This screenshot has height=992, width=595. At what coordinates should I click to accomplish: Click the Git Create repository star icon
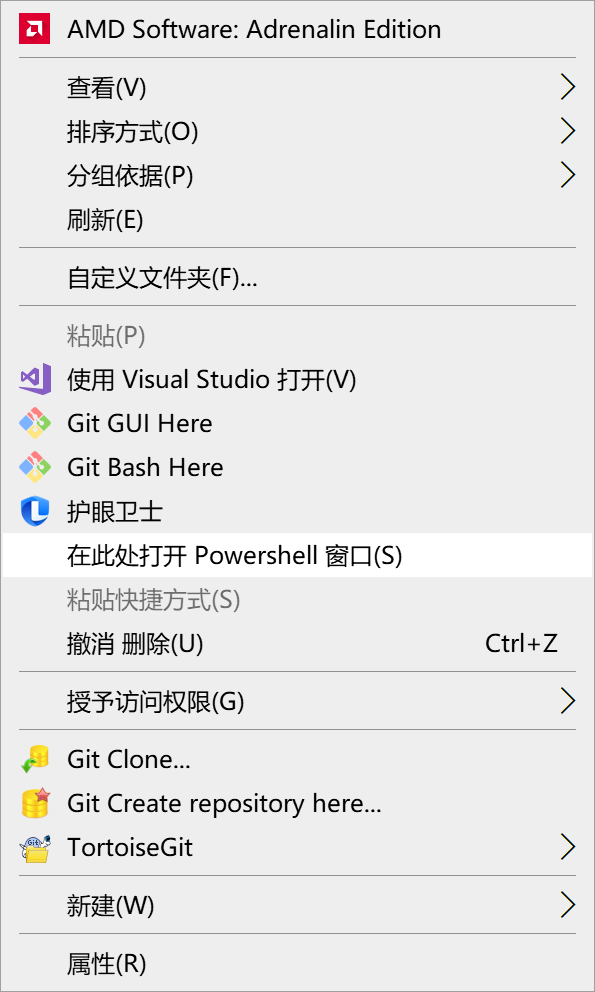click(x=35, y=803)
